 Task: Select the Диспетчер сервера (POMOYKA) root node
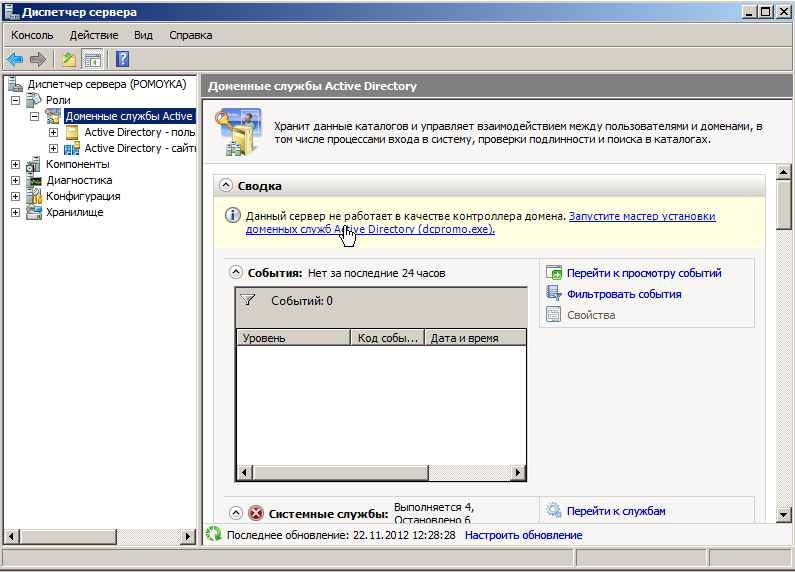pos(107,84)
